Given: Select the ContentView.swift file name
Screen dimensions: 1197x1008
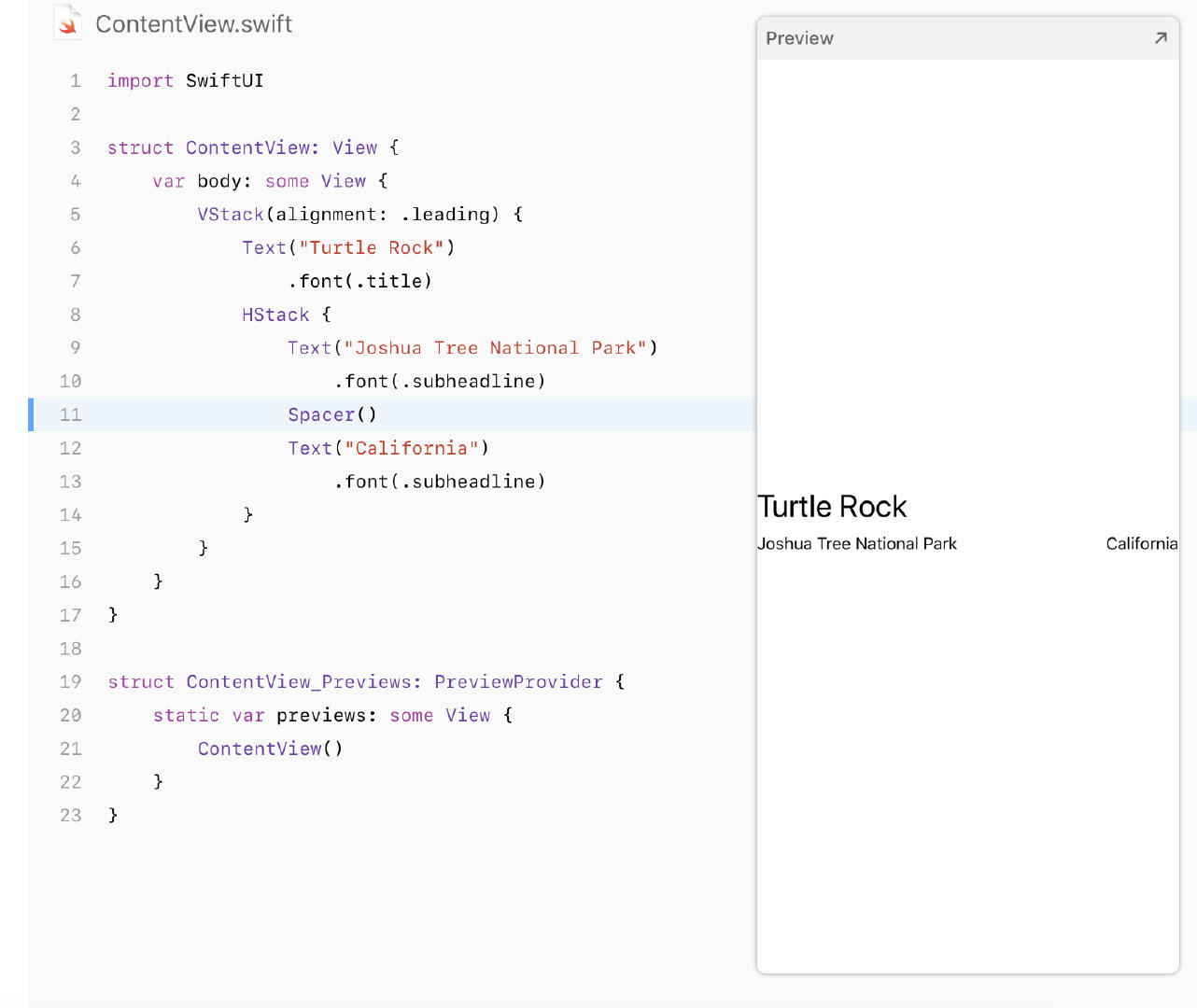Looking at the screenshot, I should tap(194, 24).
